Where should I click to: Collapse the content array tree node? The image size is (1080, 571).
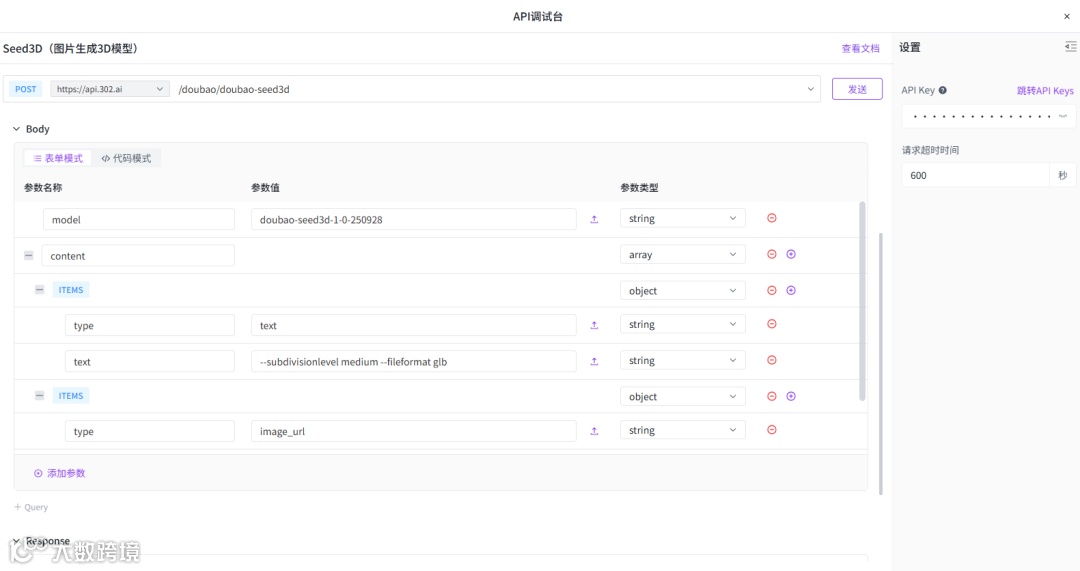click(28, 256)
